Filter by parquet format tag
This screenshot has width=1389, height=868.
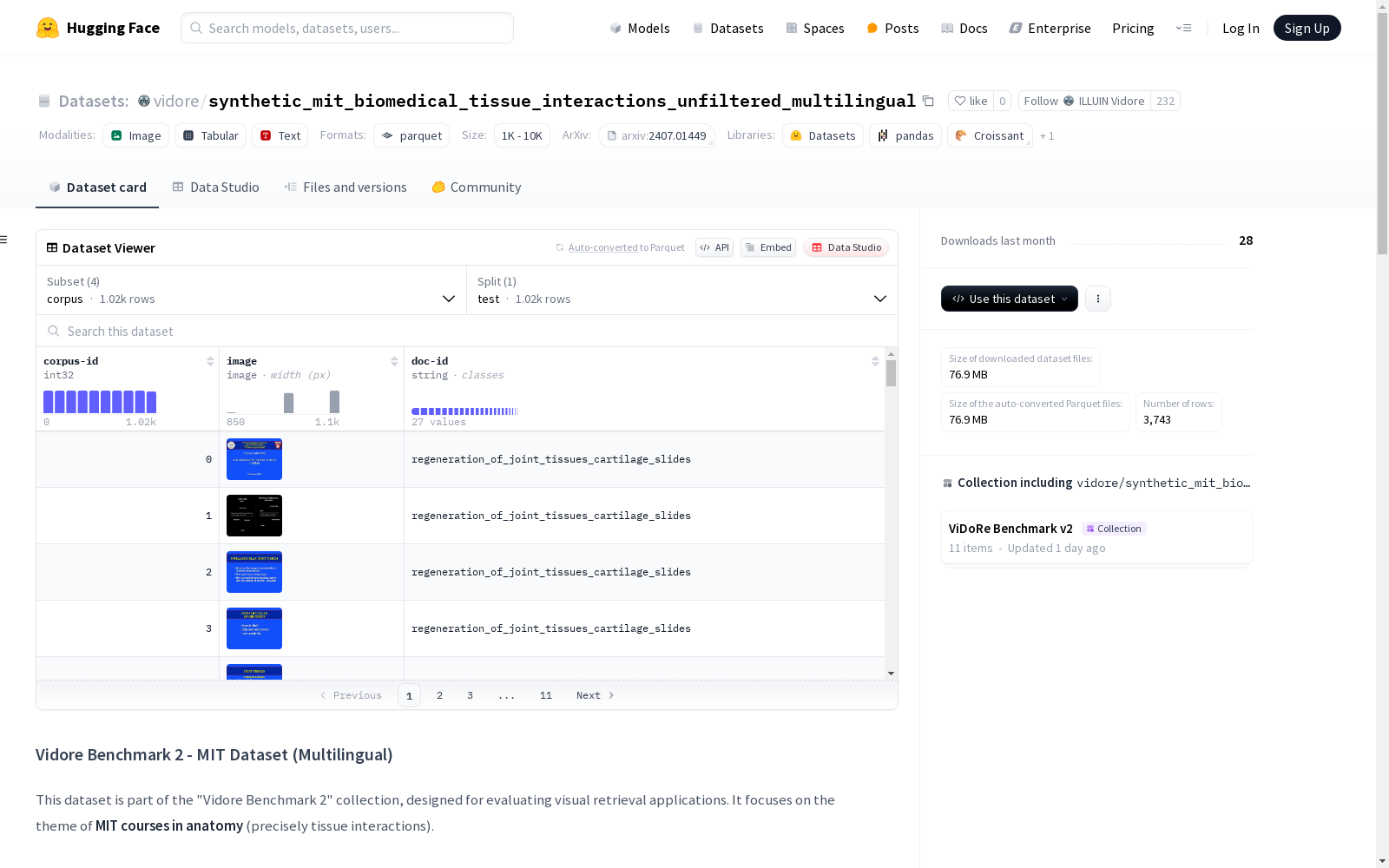point(411,135)
